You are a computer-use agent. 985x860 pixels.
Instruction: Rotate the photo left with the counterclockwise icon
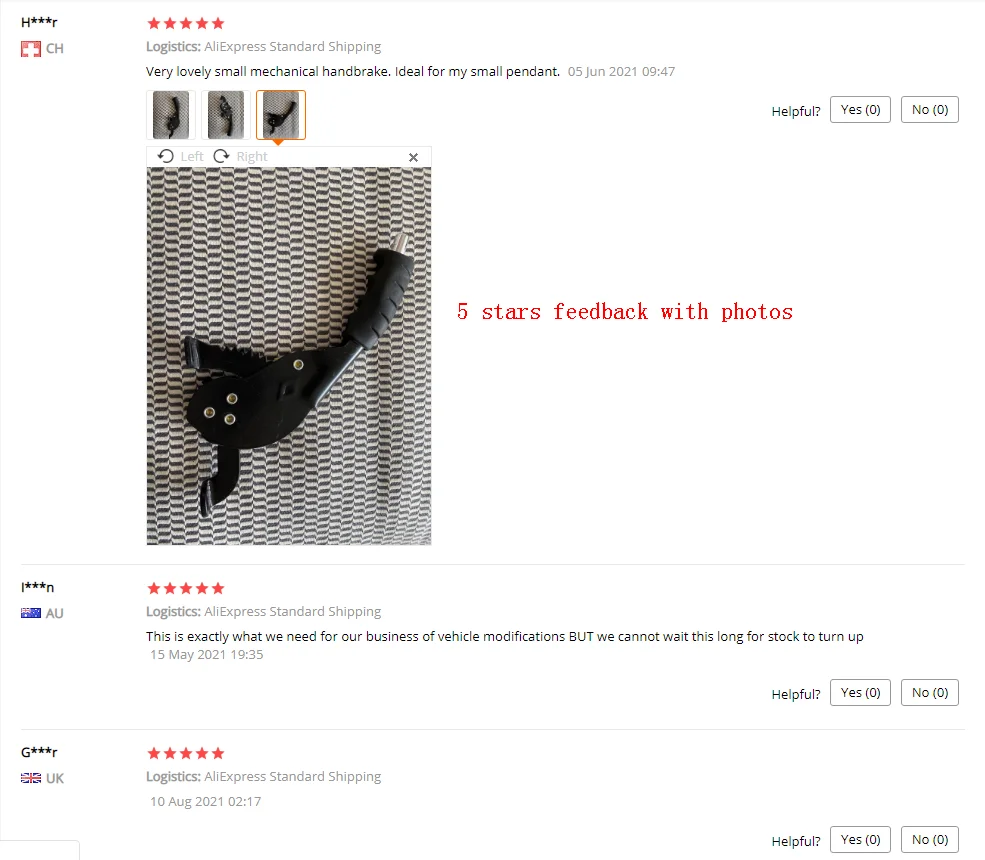[166, 156]
